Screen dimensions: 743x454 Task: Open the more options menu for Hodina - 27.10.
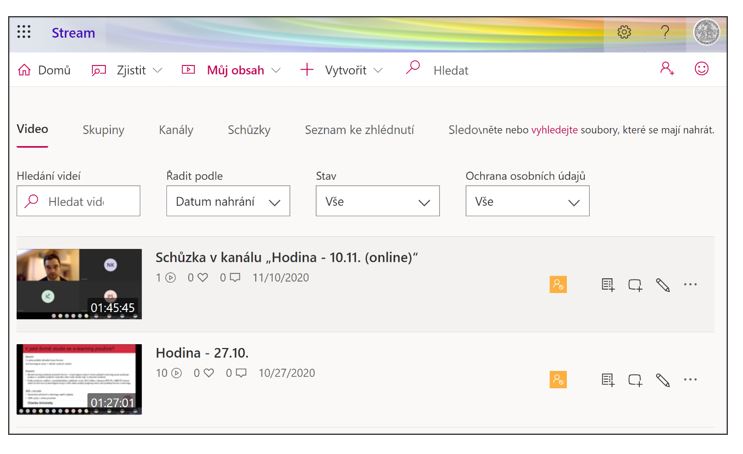tap(690, 380)
